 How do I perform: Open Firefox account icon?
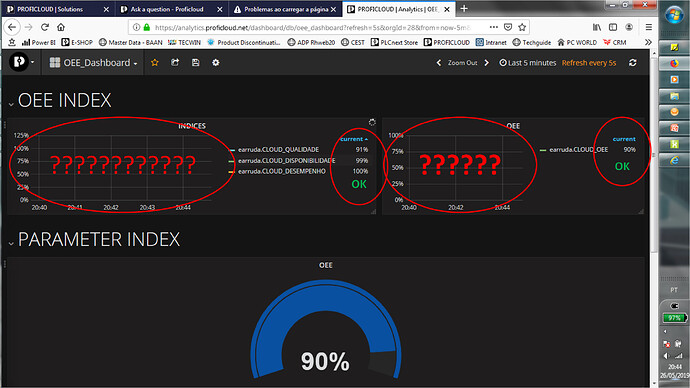(629, 27)
